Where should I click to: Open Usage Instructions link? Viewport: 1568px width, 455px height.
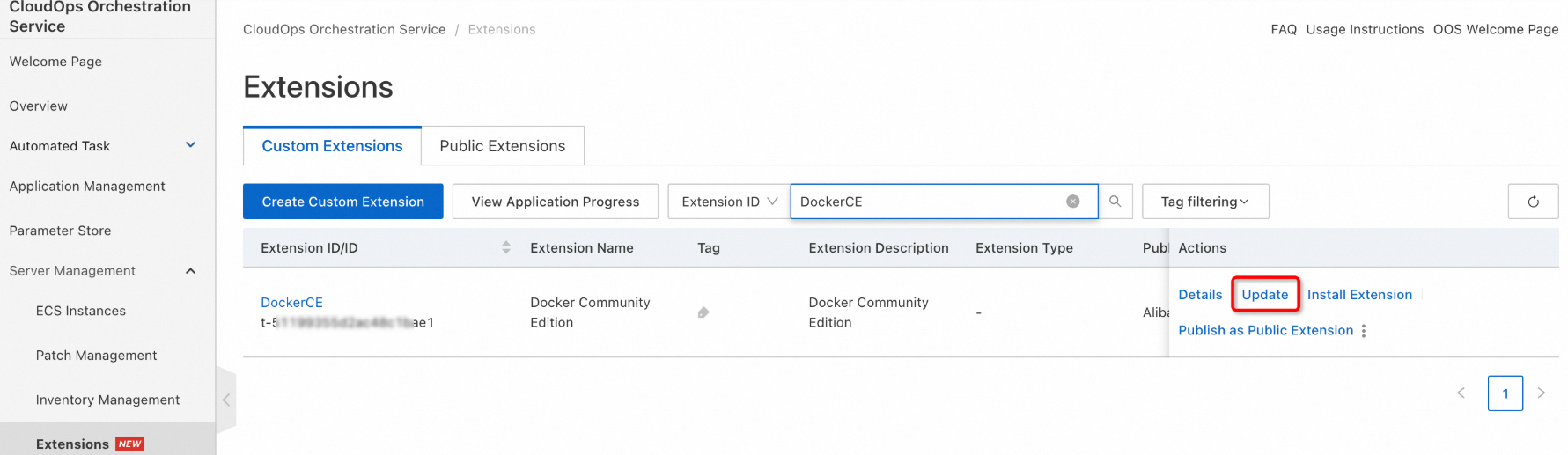[1365, 29]
